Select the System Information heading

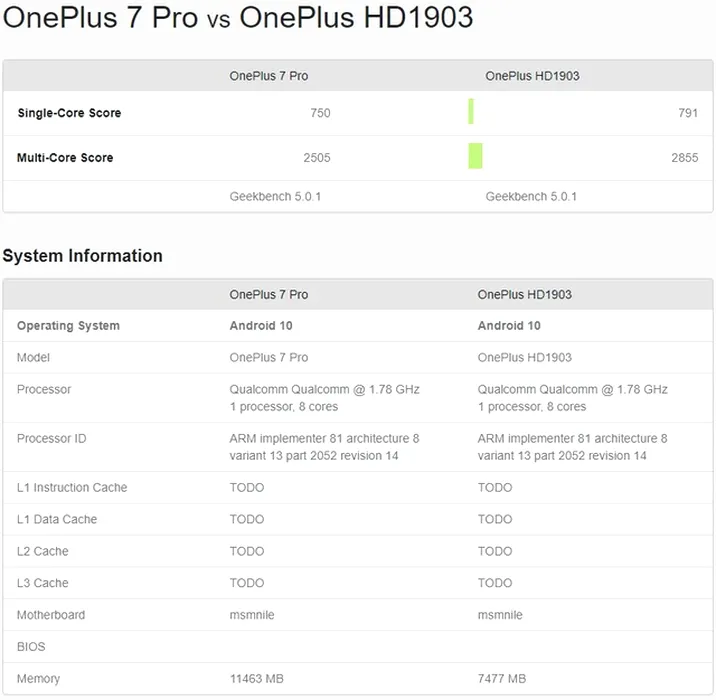(83, 256)
